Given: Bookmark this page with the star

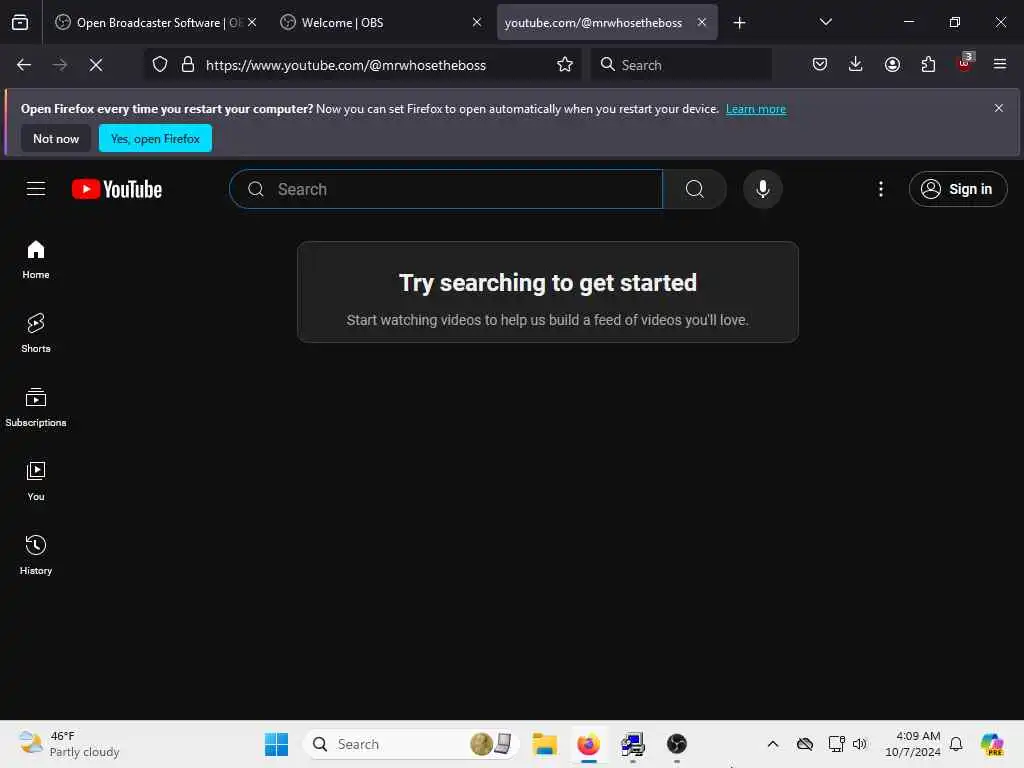Looking at the screenshot, I should click(x=565, y=65).
